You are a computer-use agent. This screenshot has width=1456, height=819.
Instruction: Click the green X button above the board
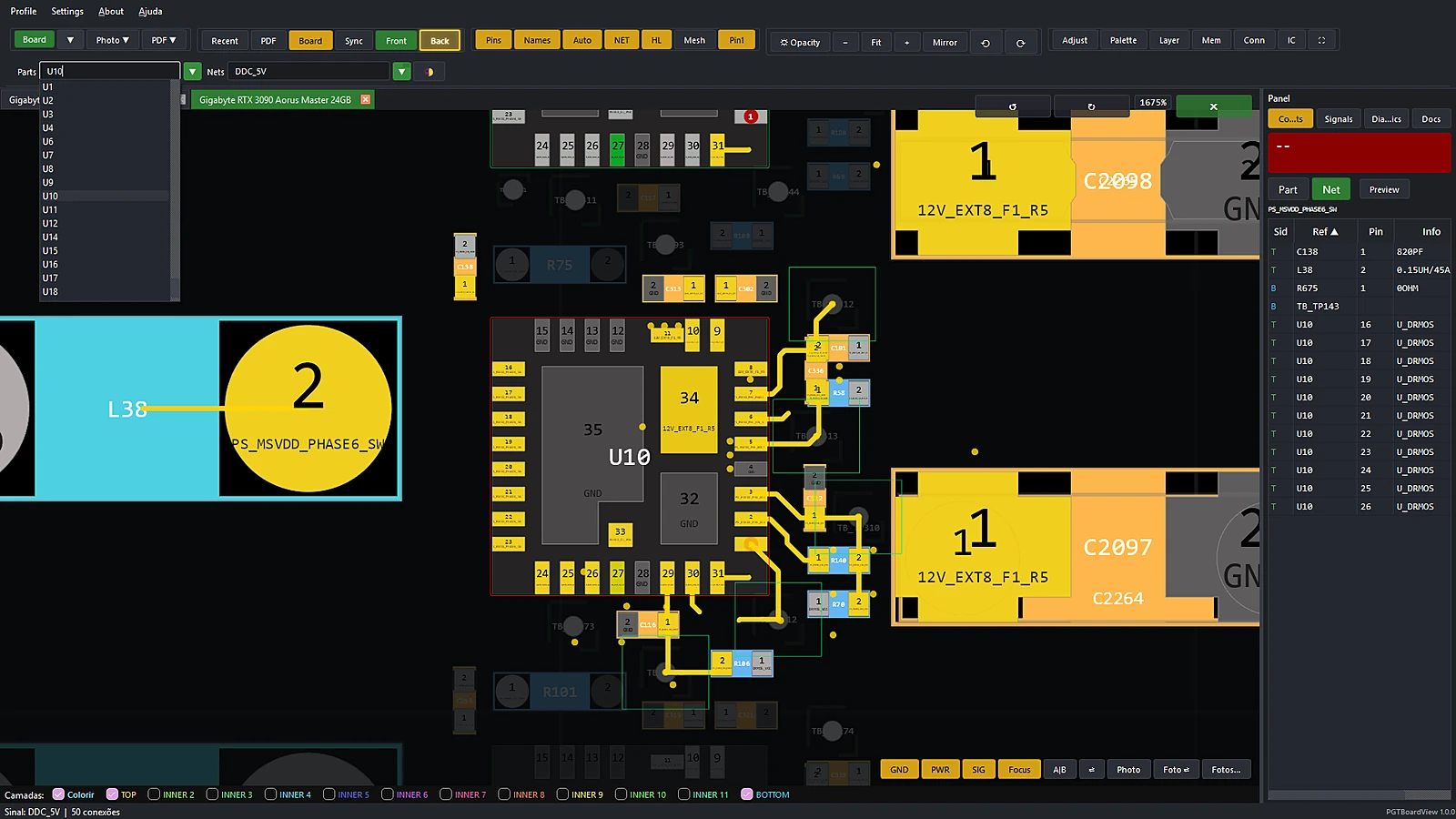[1213, 106]
